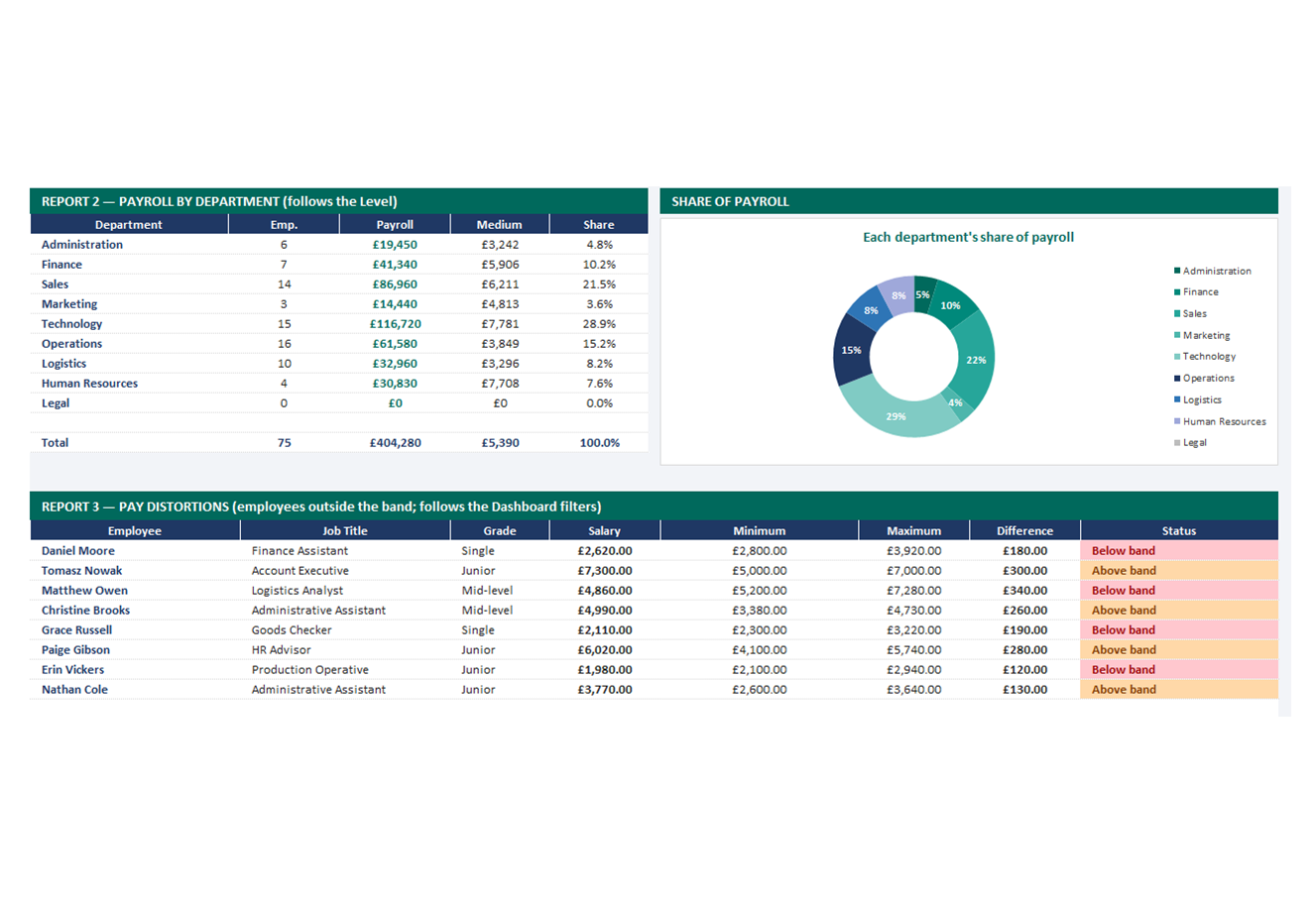Click the Payroll column header in Report 2
The height and width of the screenshot is (904, 1316).
click(x=395, y=225)
